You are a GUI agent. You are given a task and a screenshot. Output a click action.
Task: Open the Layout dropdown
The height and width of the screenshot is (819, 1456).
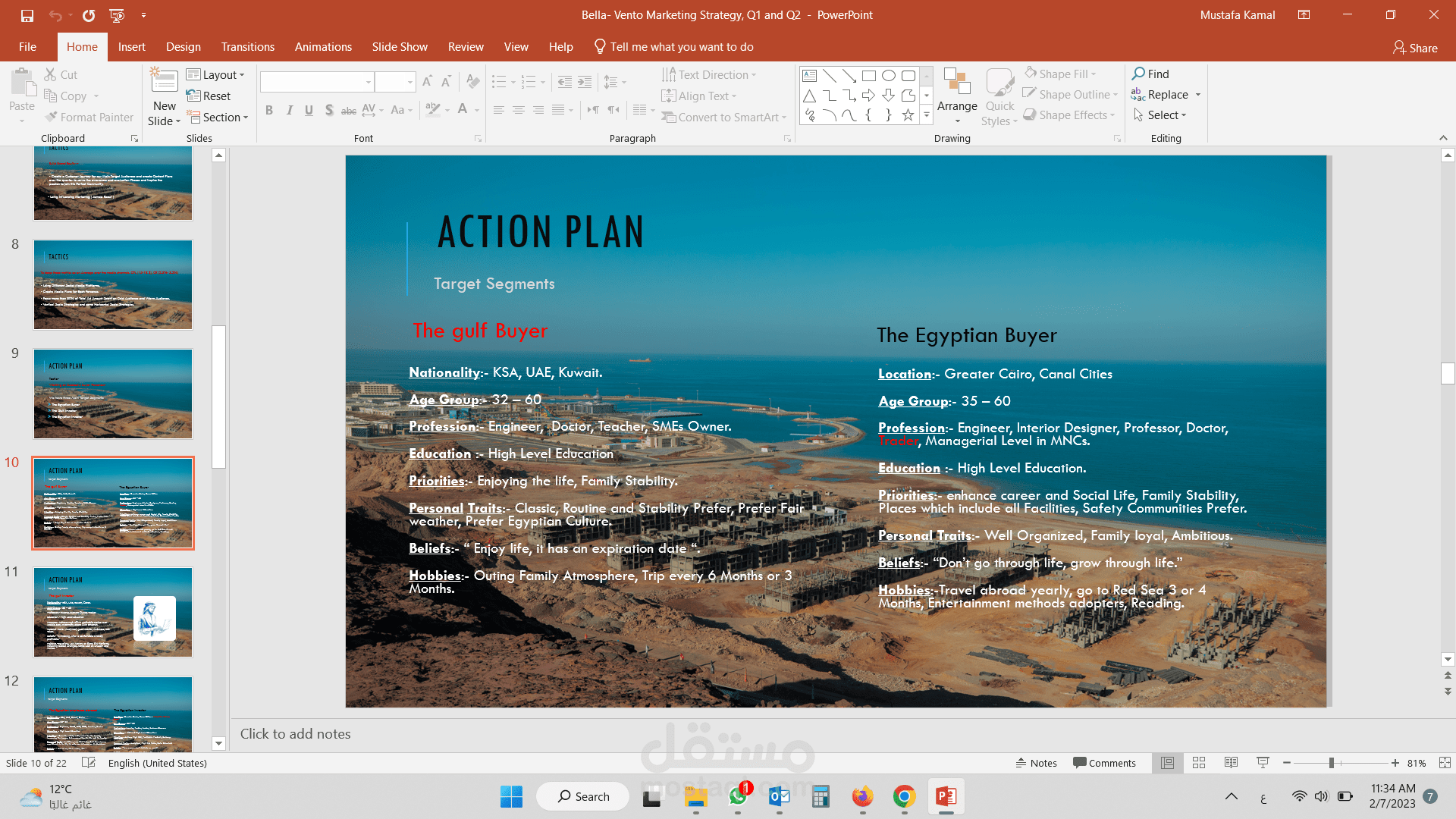pos(215,74)
